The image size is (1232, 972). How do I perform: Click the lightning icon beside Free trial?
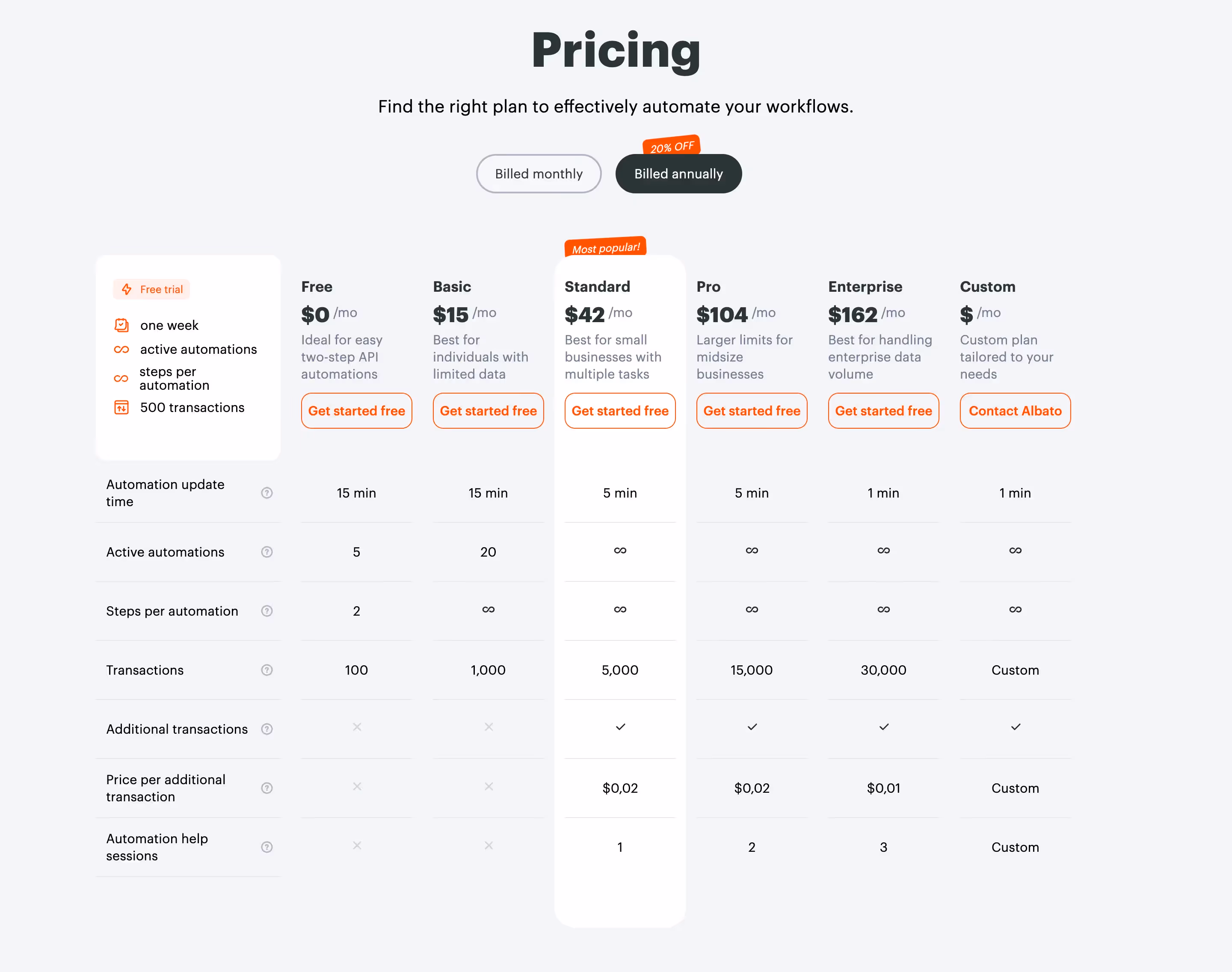(x=126, y=289)
